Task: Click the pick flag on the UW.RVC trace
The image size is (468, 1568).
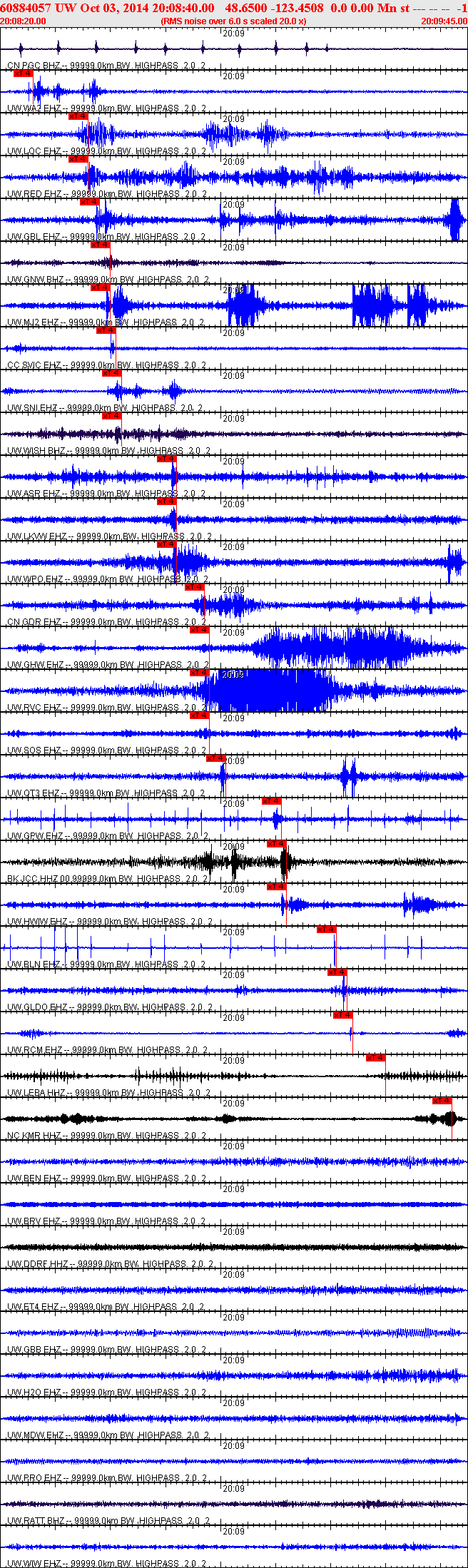Action: click(x=200, y=672)
